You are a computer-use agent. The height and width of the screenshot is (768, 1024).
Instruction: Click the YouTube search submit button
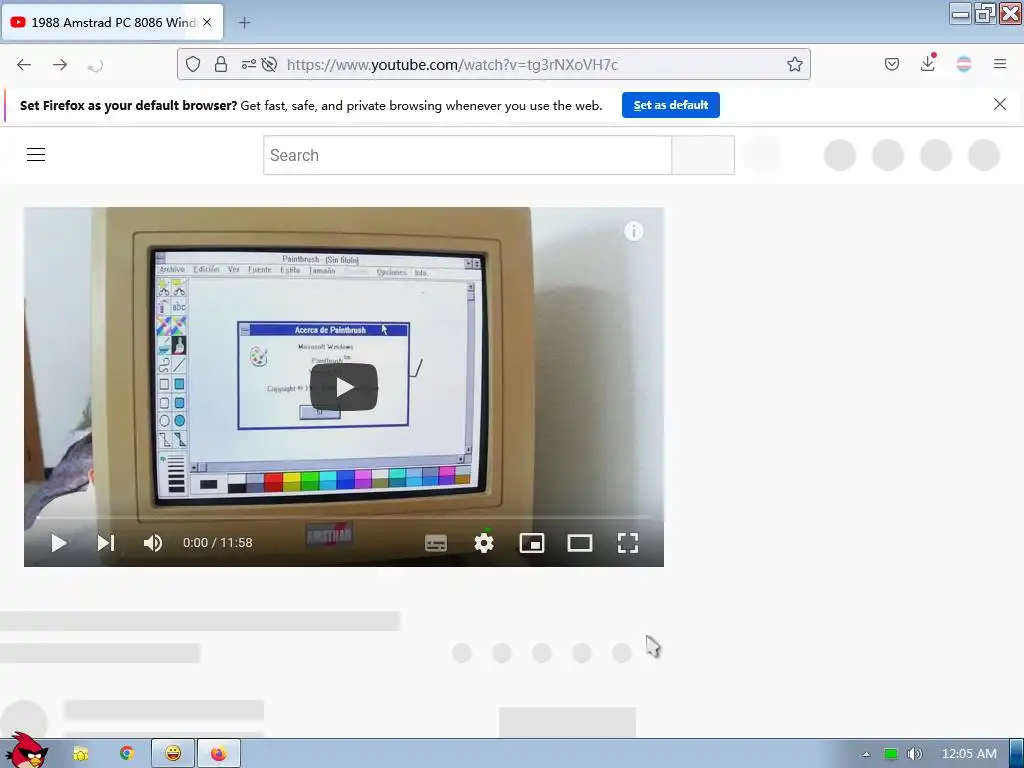point(703,155)
